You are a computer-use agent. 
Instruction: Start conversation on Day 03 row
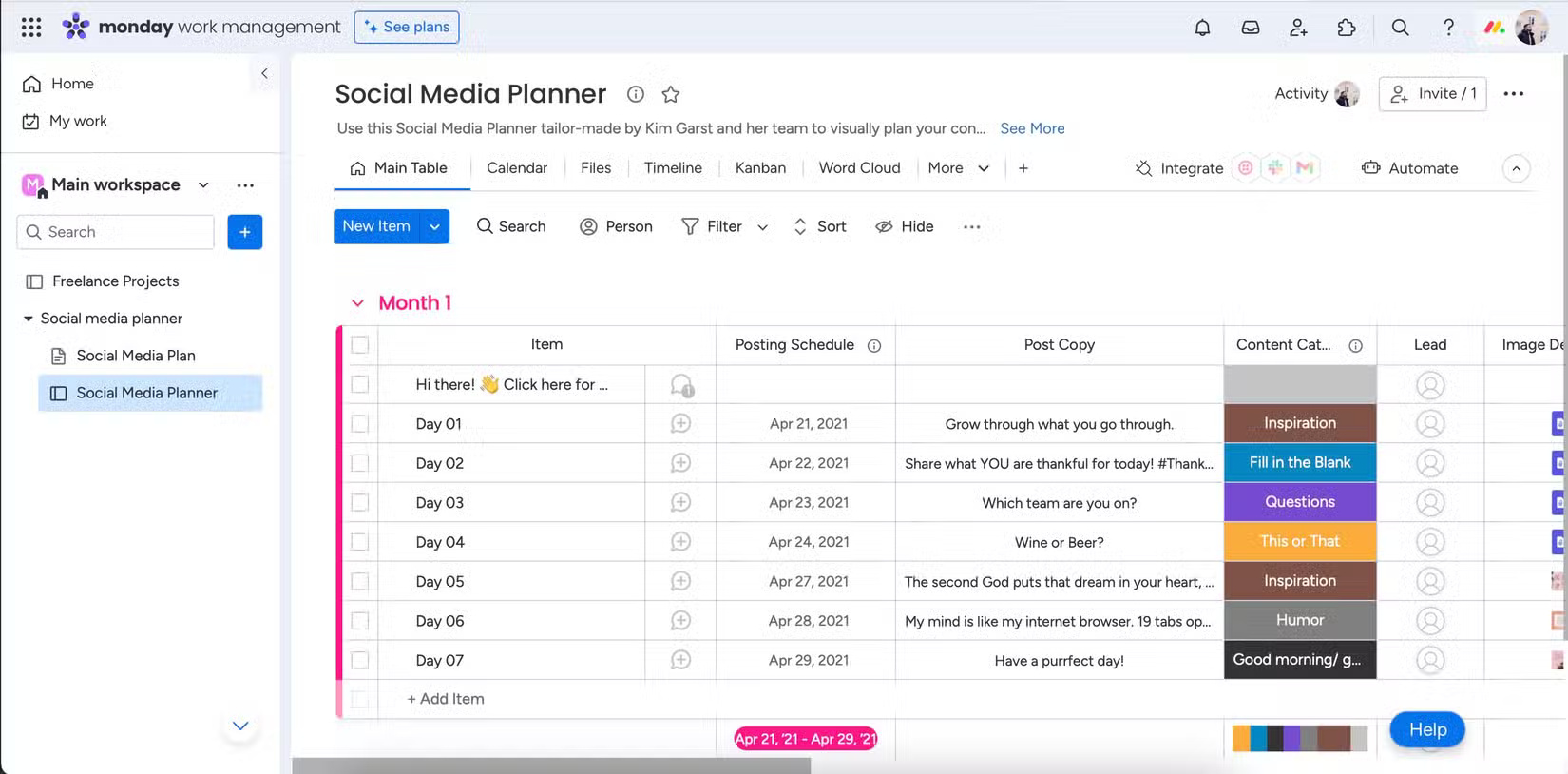coord(680,502)
